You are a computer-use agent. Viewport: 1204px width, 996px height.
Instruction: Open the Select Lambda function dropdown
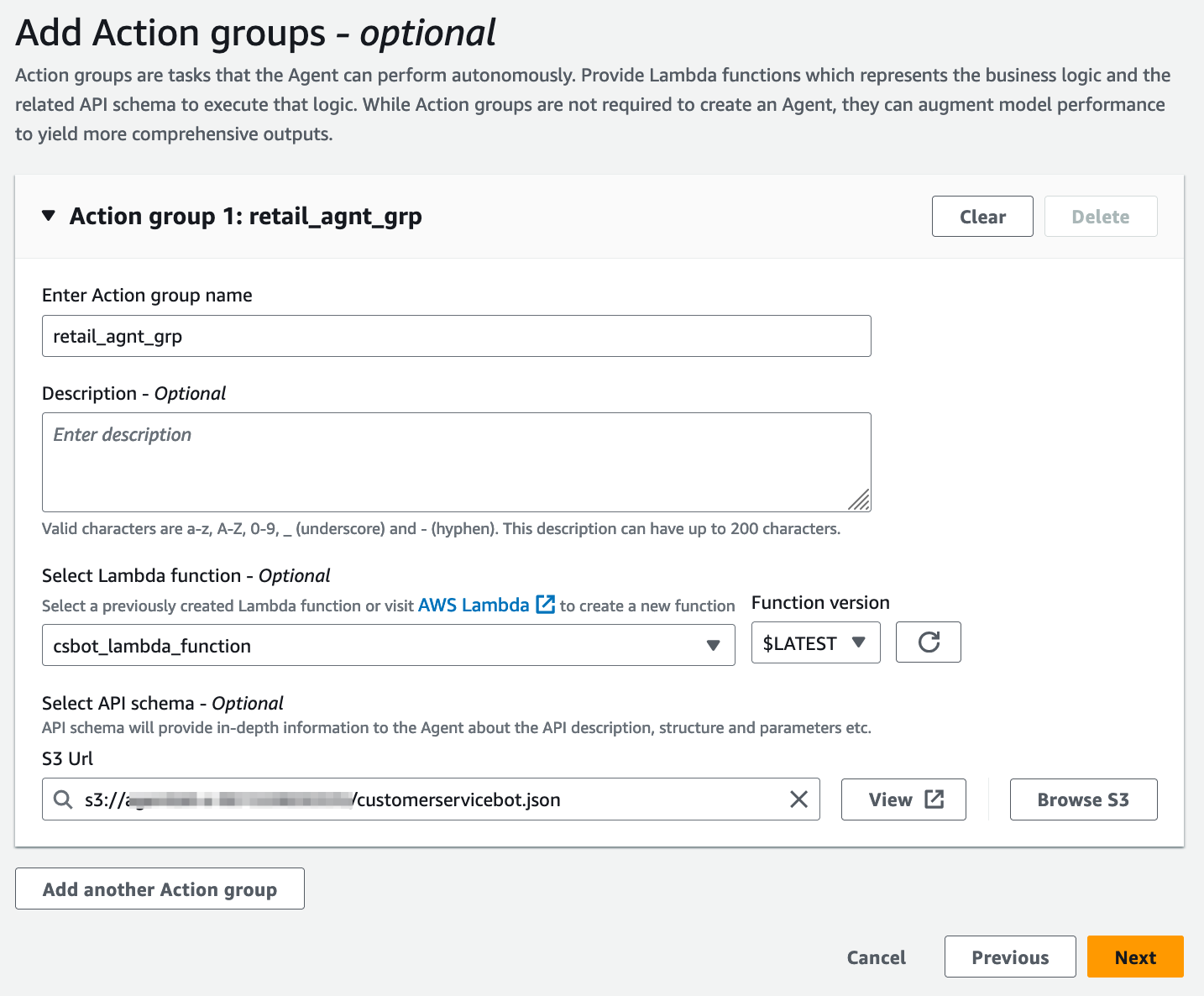pos(388,645)
